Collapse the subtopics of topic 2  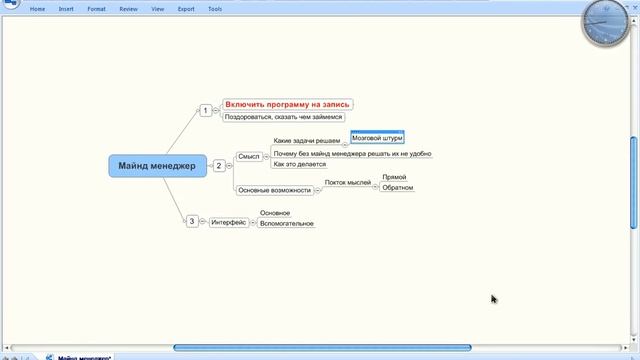point(229,166)
